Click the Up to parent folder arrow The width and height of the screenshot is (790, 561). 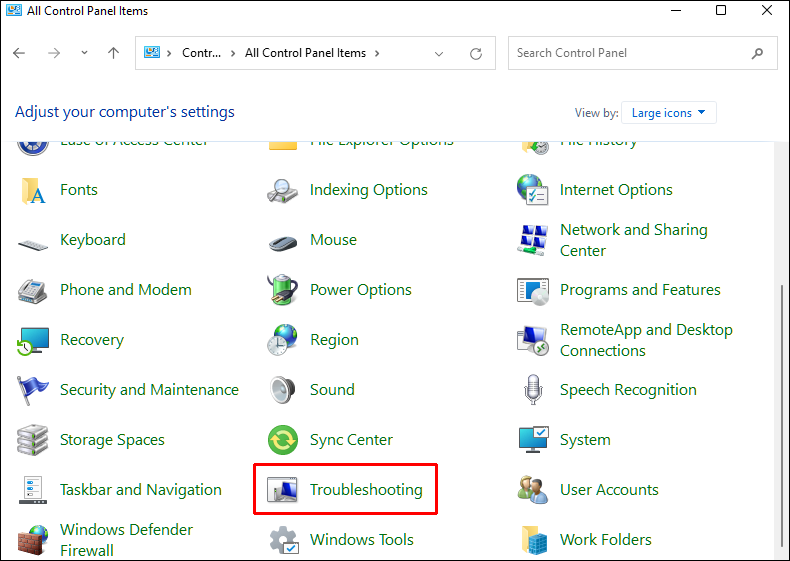coord(113,53)
